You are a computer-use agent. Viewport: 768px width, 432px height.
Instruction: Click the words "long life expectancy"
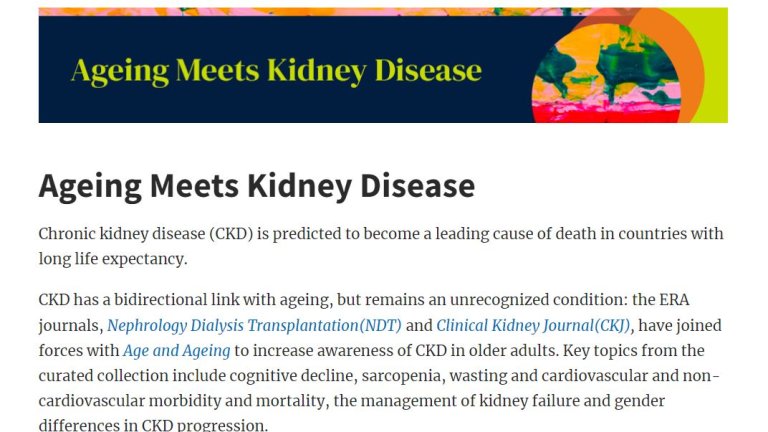click(113, 259)
